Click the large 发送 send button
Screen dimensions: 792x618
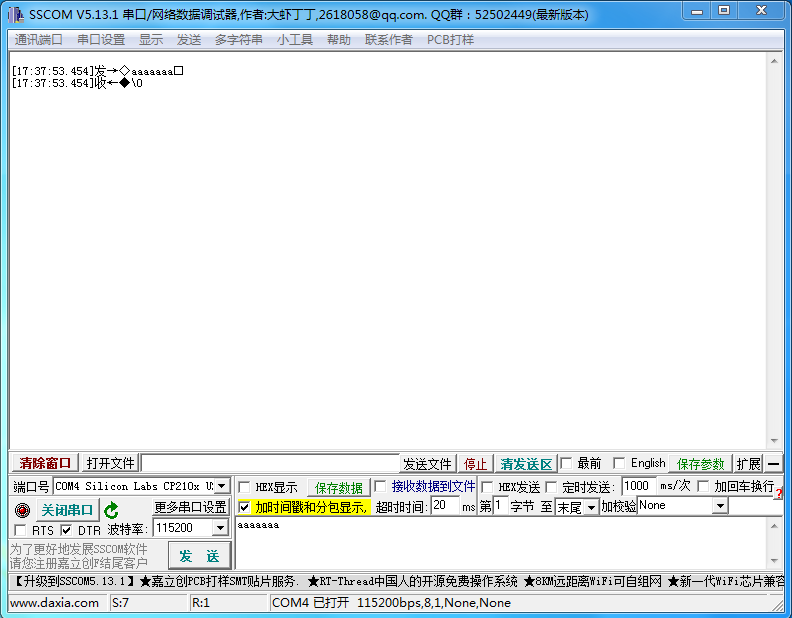coord(200,556)
